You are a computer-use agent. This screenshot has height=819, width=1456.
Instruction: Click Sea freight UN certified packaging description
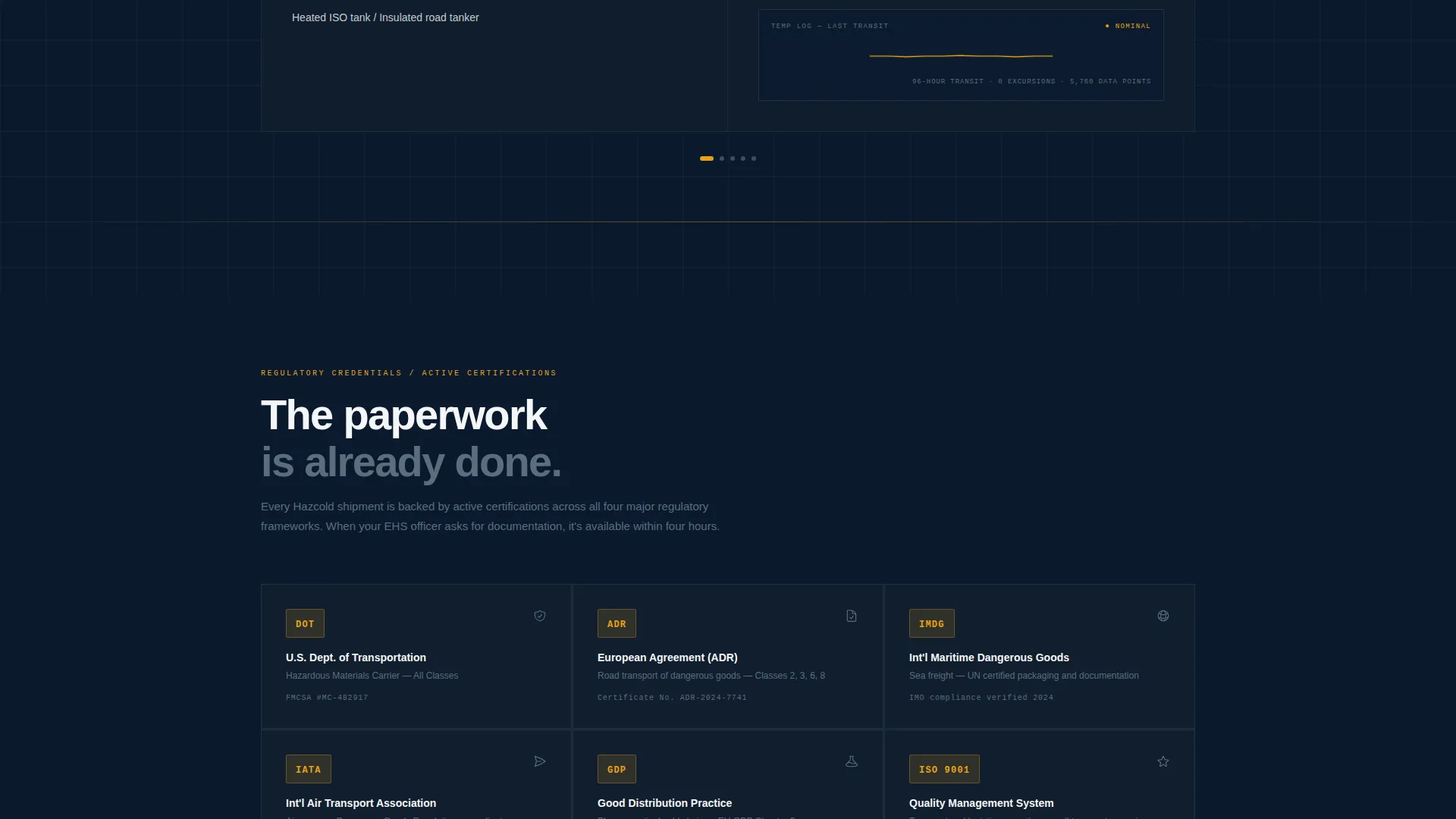coord(1024,676)
